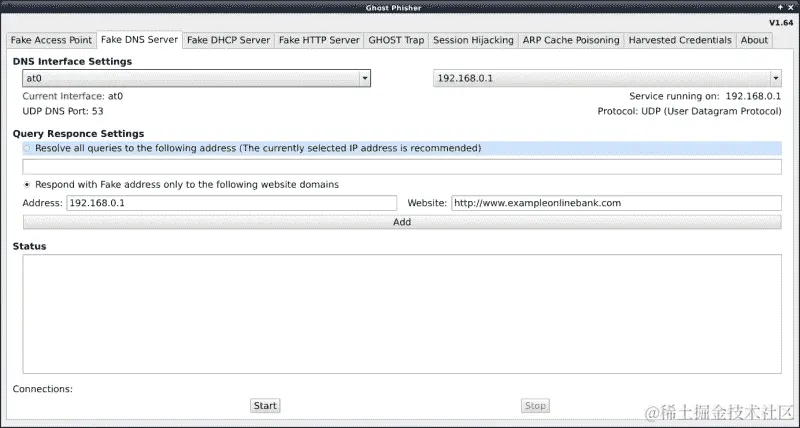The height and width of the screenshot is (428, 800).
Task: Click the Website field with exampleonlinebank URL
Action: [x=616, y=203]
